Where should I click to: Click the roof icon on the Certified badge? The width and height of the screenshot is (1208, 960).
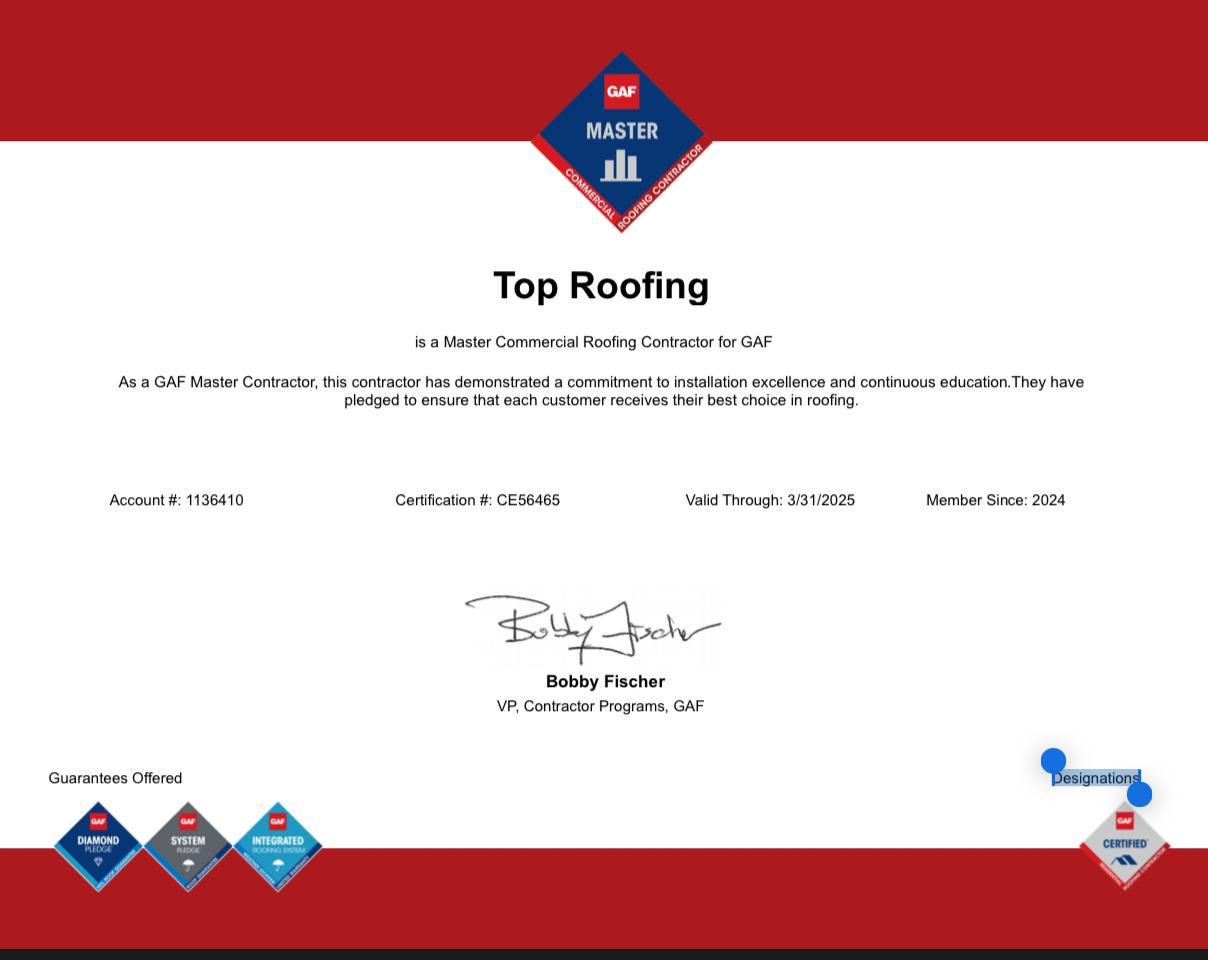[x=1124, y=858]
